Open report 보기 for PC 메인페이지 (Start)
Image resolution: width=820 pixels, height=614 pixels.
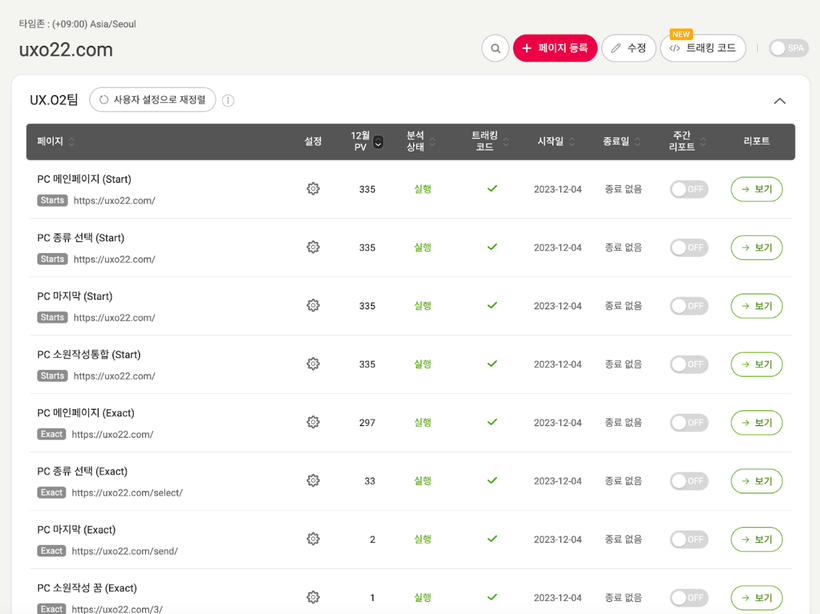pyautogui.click(x=756, y=189)
